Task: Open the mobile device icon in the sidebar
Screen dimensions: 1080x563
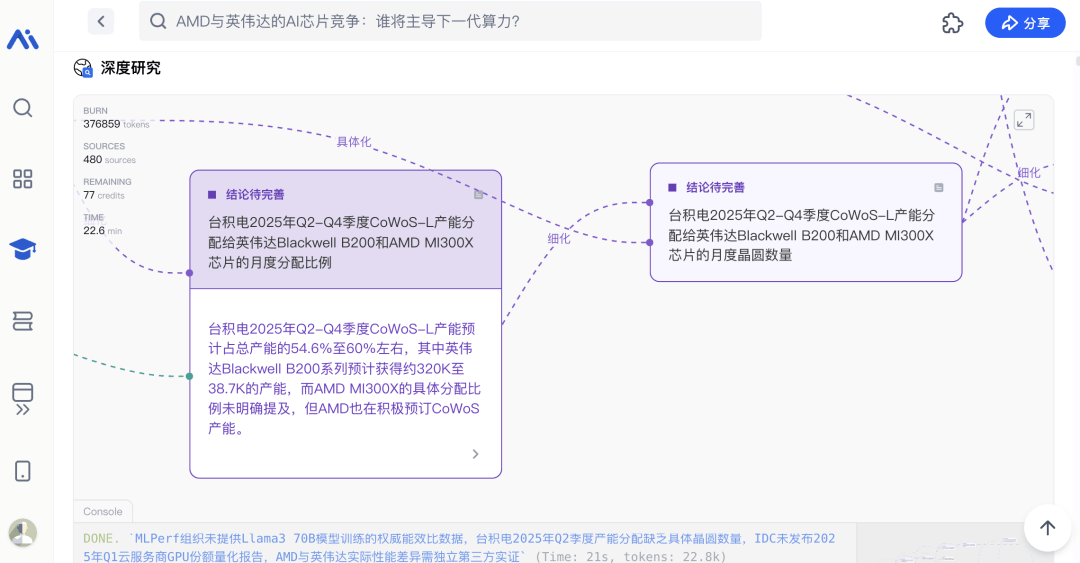Action: (23, 471)
